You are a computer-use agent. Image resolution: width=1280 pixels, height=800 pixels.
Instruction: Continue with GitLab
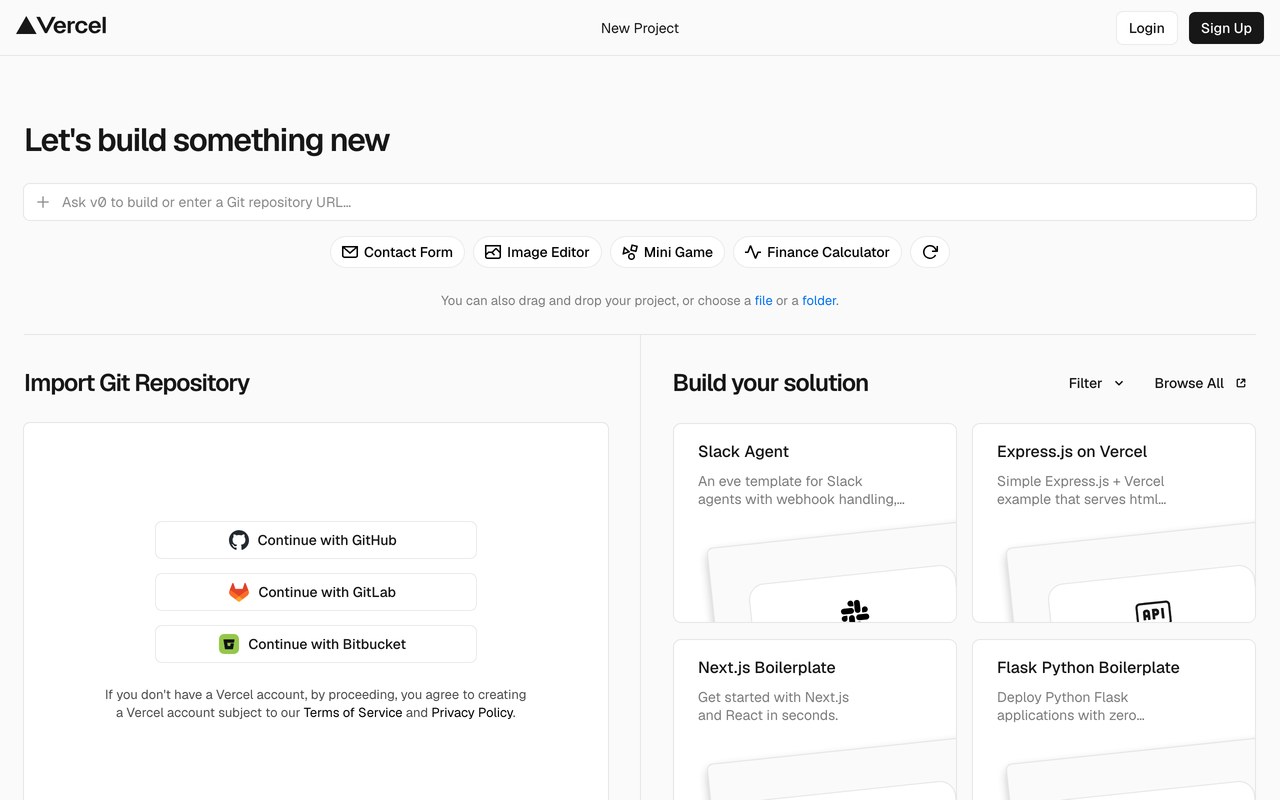pos(316,592)
